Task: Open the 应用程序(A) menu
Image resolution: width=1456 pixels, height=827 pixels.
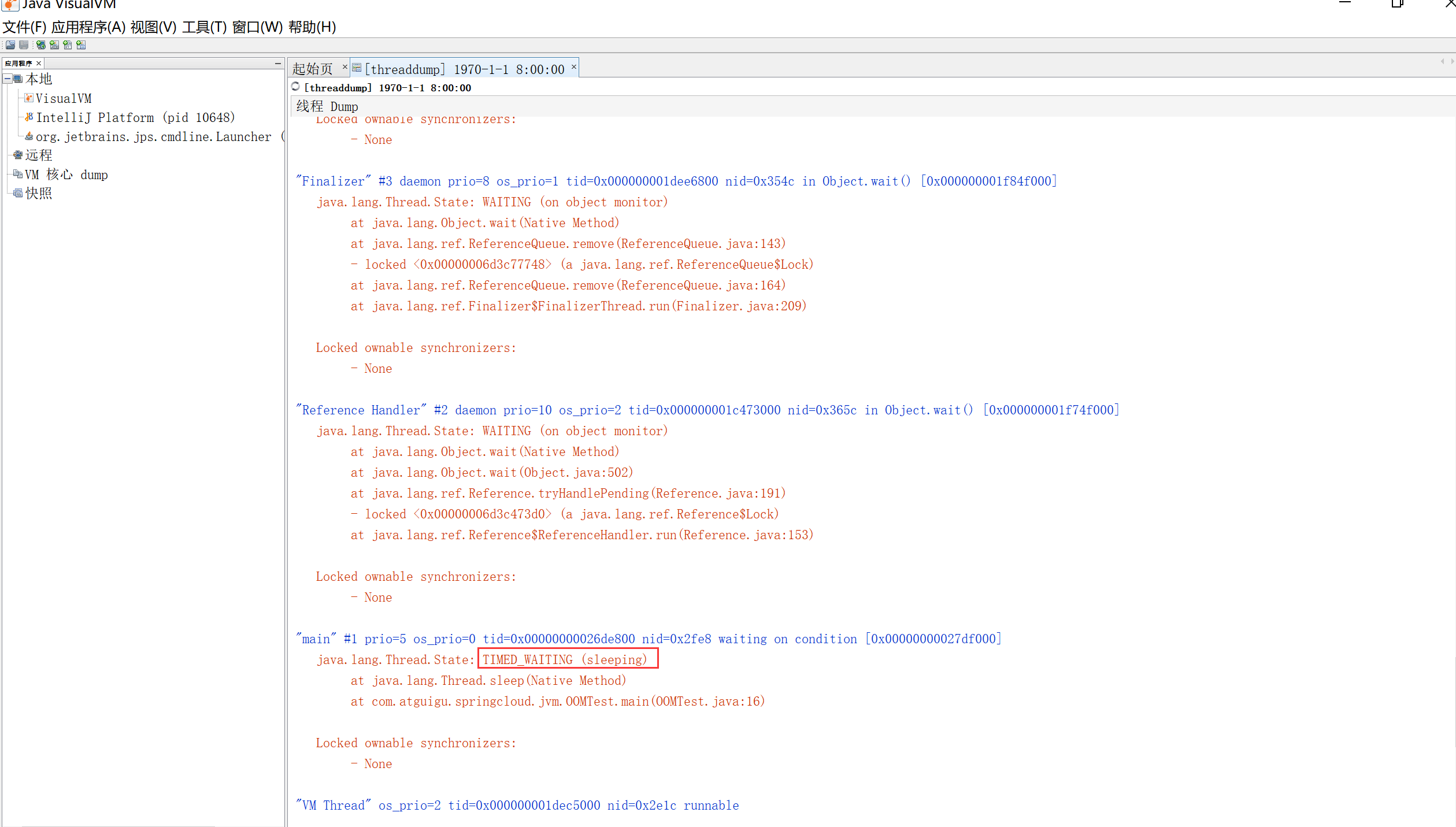Action: tap(88, 27)
